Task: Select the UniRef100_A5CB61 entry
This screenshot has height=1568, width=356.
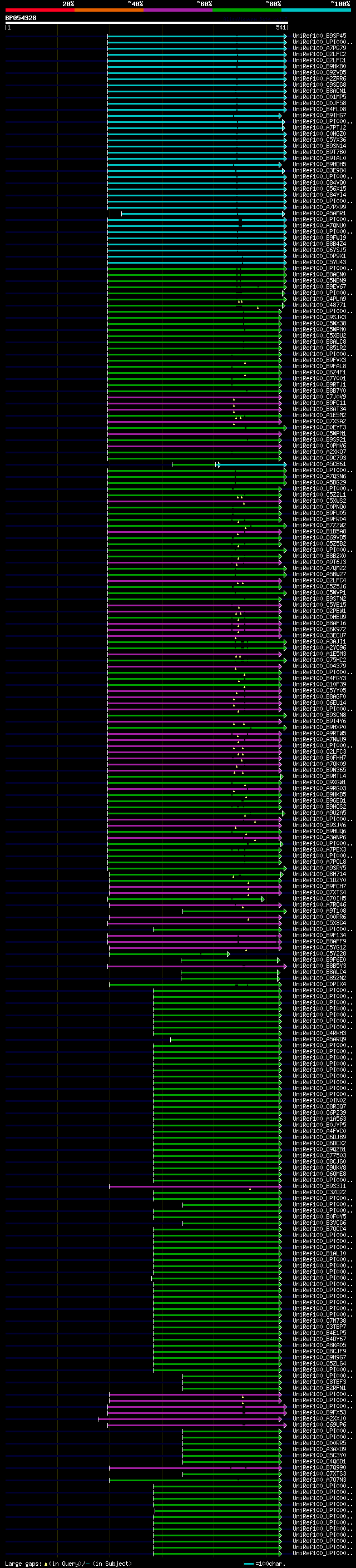Action: coord(319,464)
